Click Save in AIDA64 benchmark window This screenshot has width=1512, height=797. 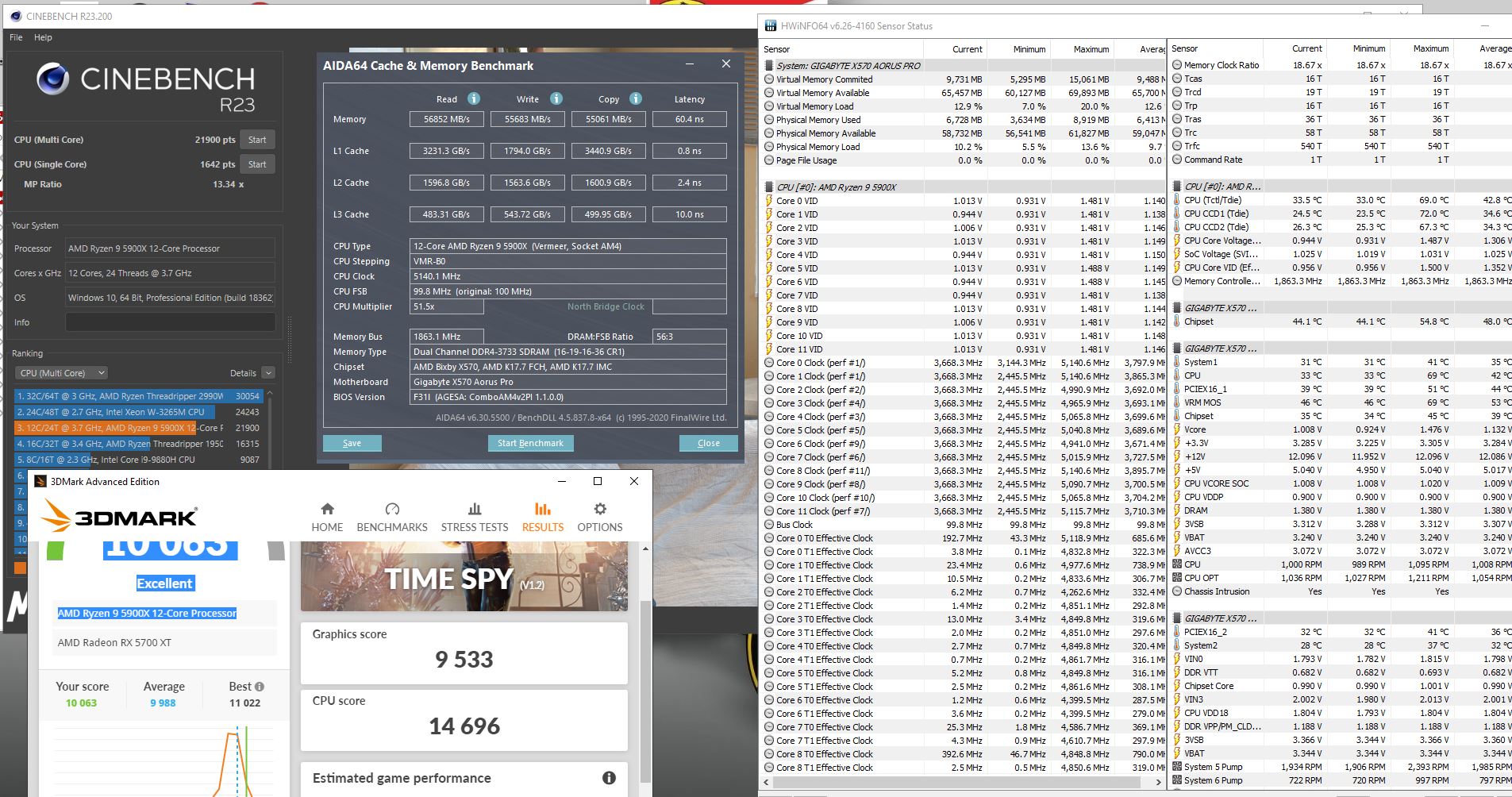click(352, 443)
